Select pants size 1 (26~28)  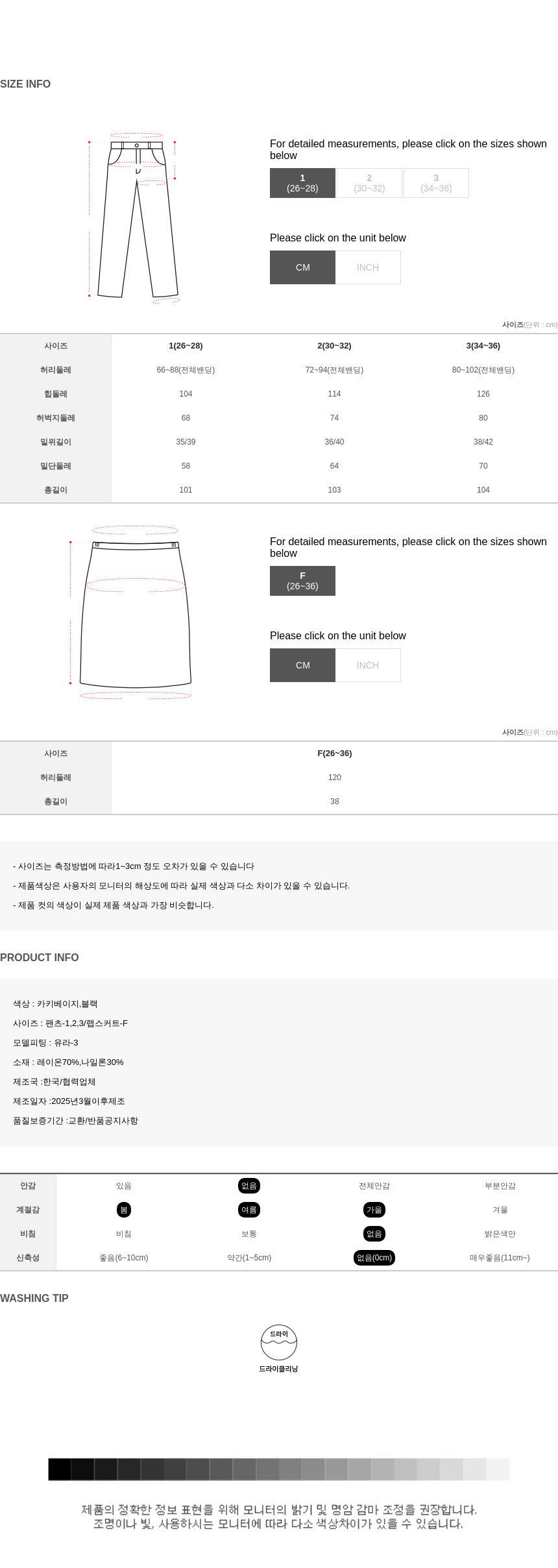(x=302, y=183)
